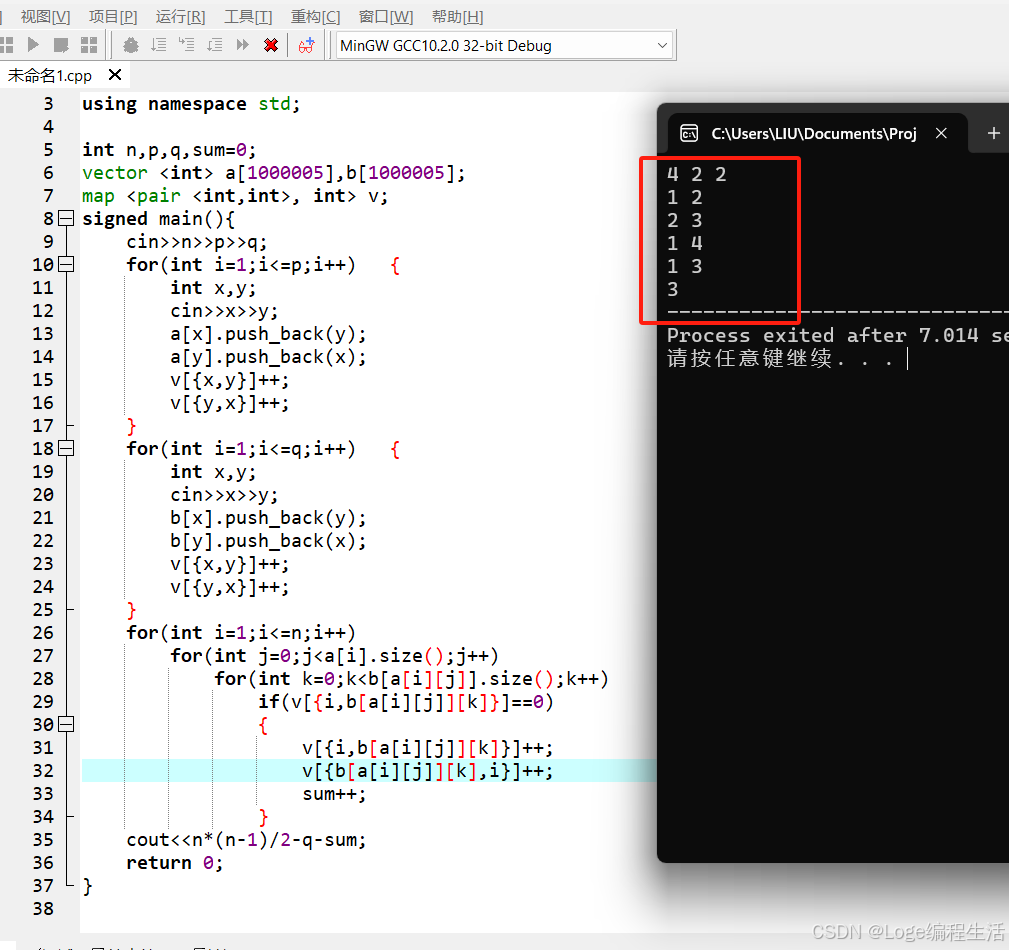The height and width of the screenshot is (950, 1009).
Task: Click line number 38 in the gutter
Action: [43, 909]
